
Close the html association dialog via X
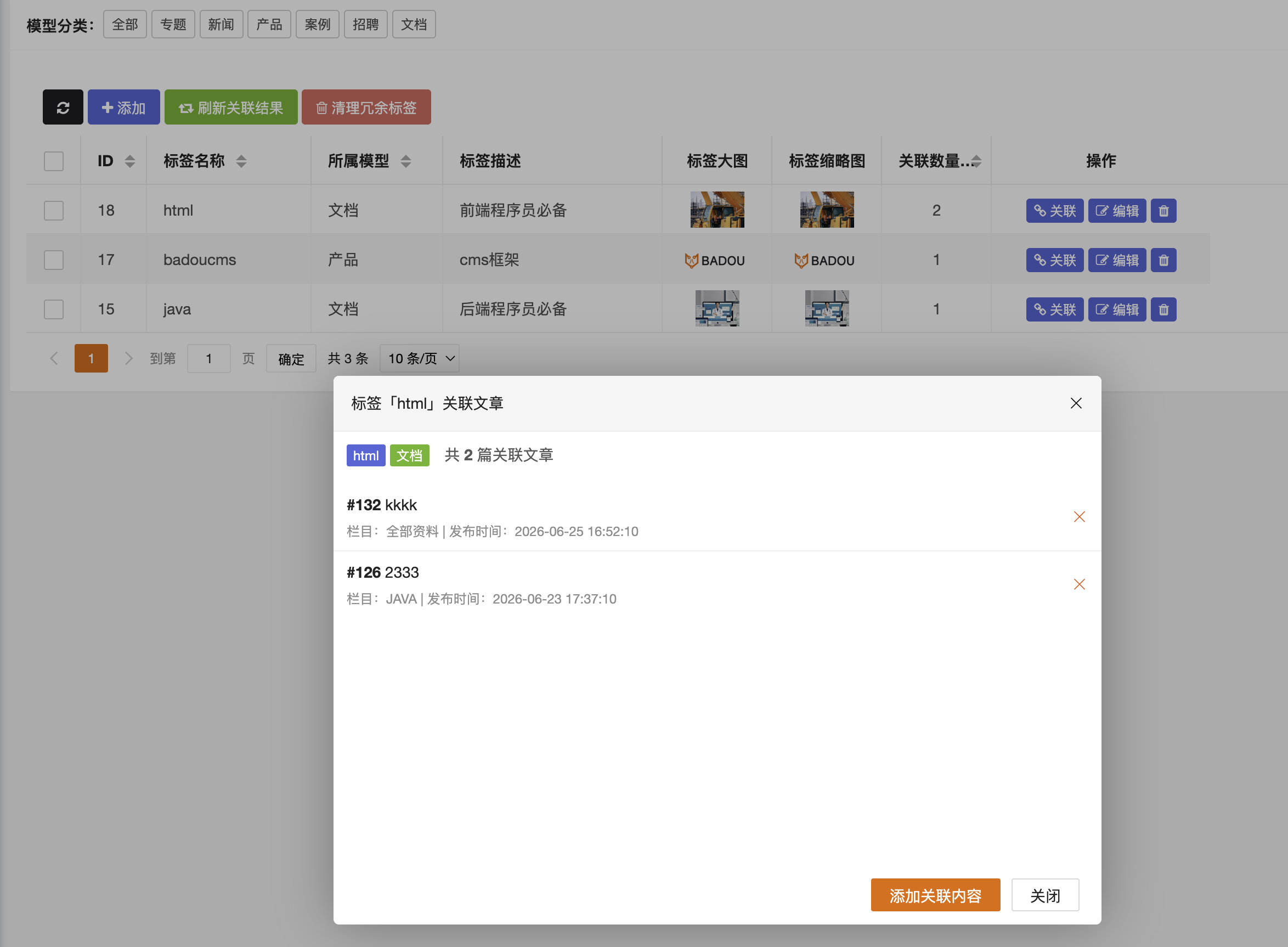point(1075,404)
